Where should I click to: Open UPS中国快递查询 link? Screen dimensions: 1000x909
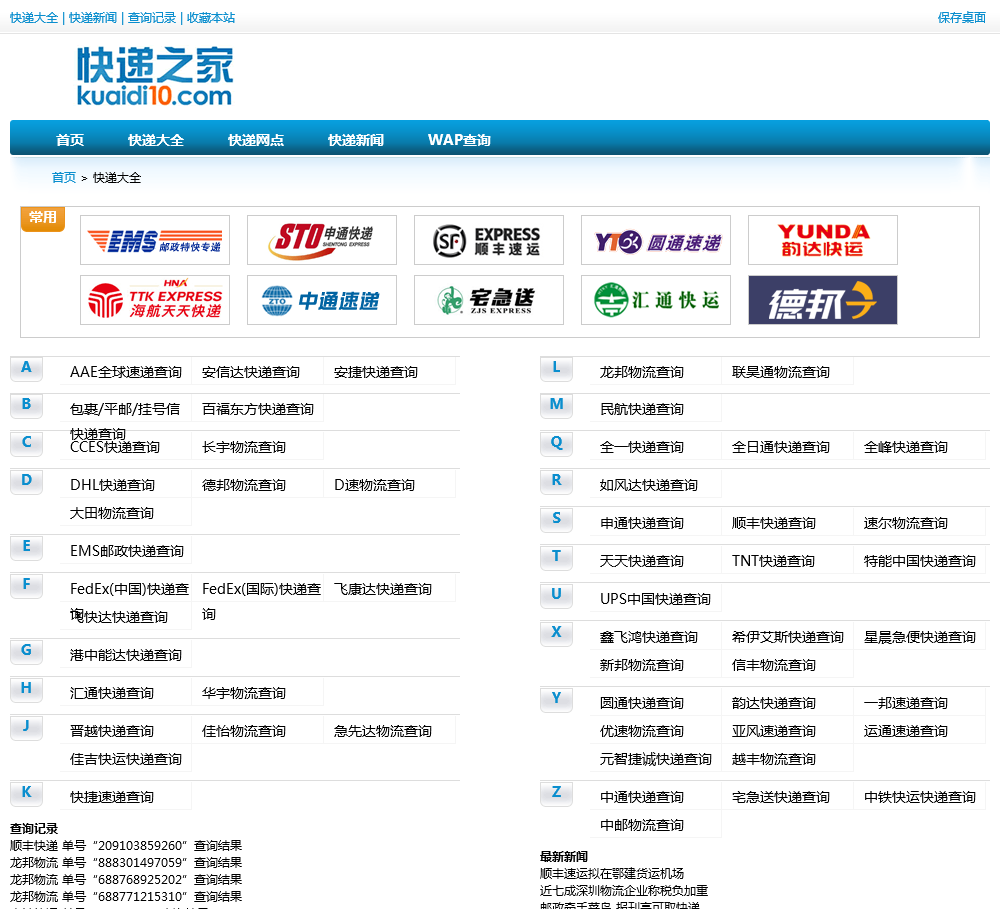tap(655, 599)
